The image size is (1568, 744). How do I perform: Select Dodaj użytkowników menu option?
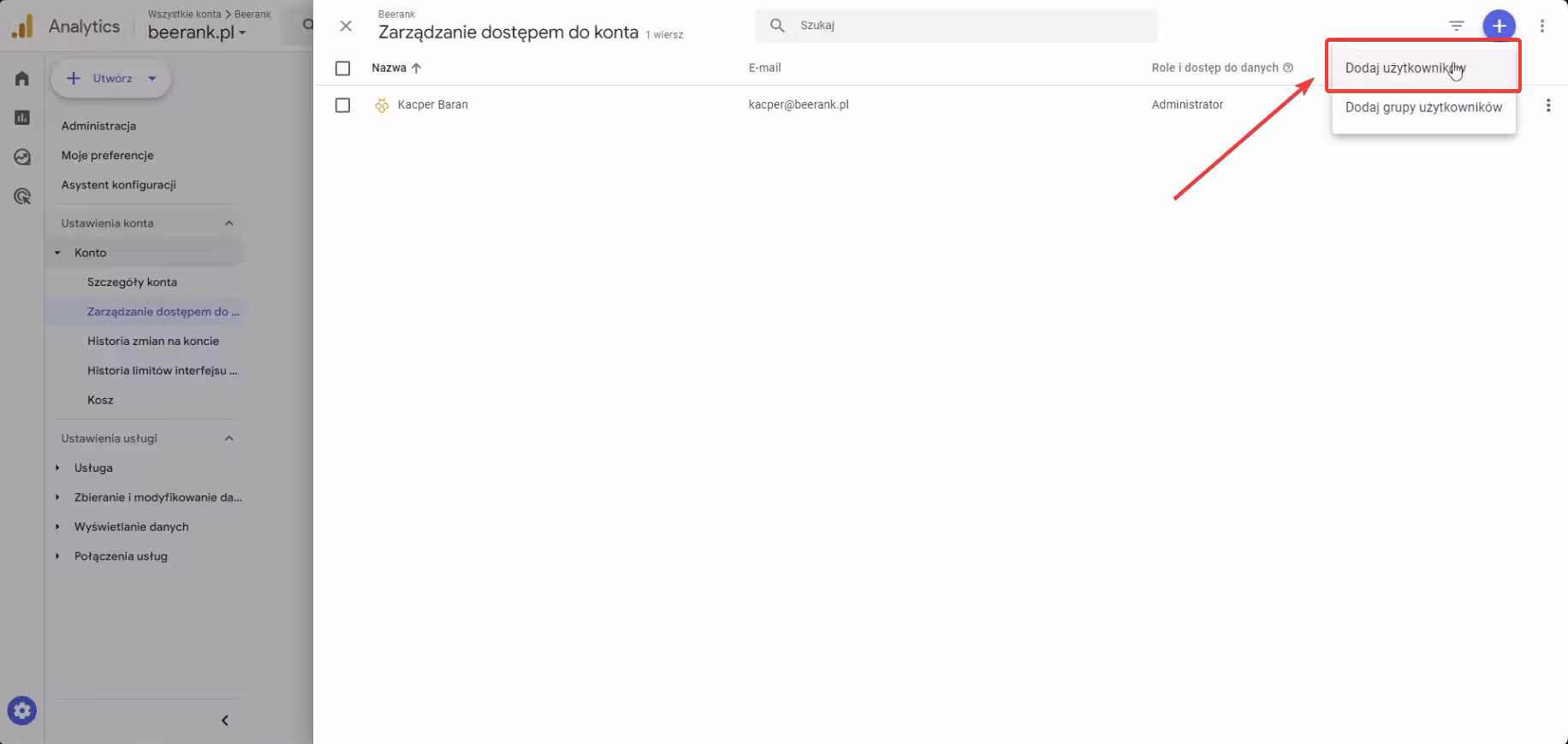click(1405, 68)
